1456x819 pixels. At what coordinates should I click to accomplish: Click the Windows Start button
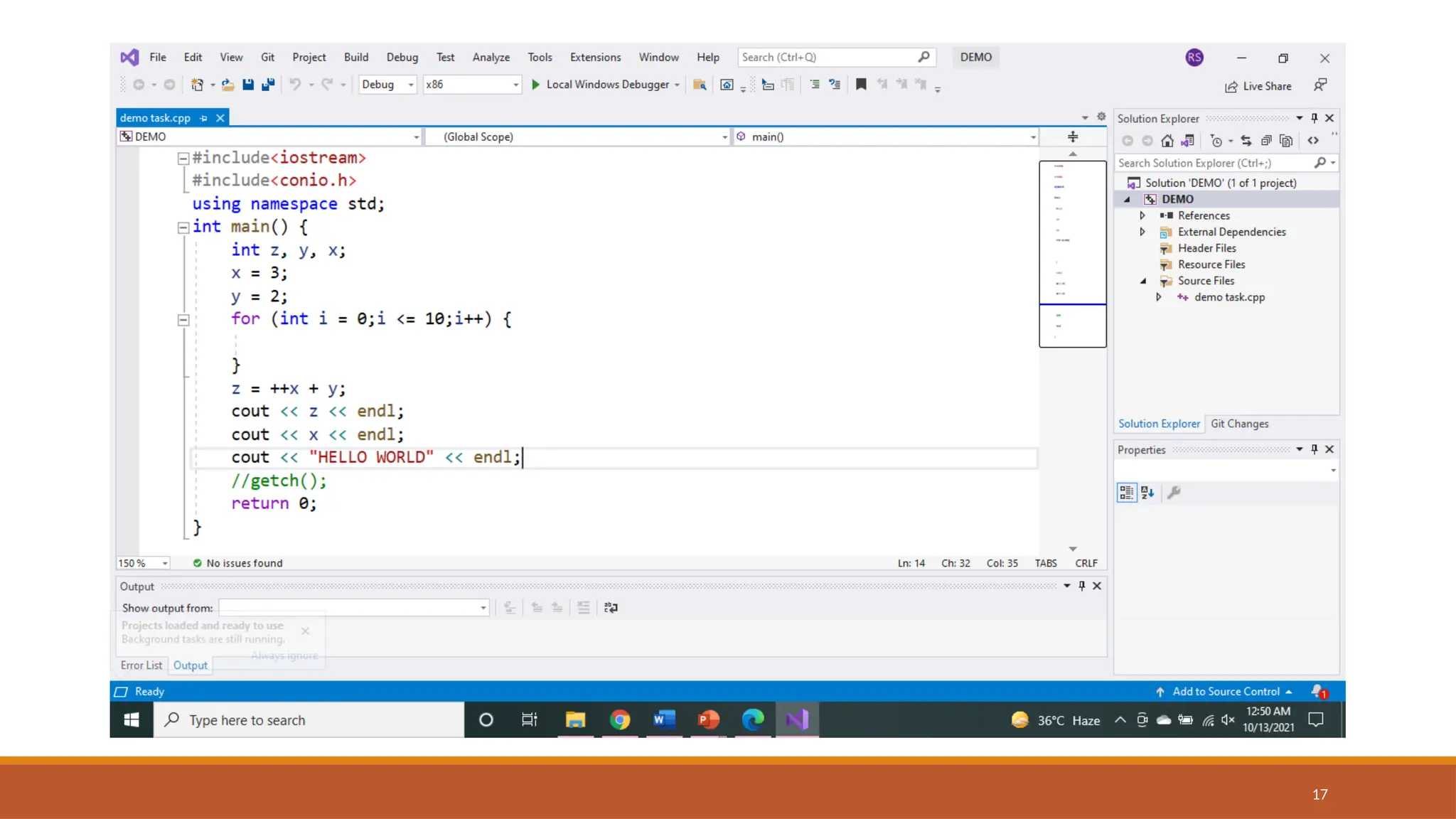132,720
